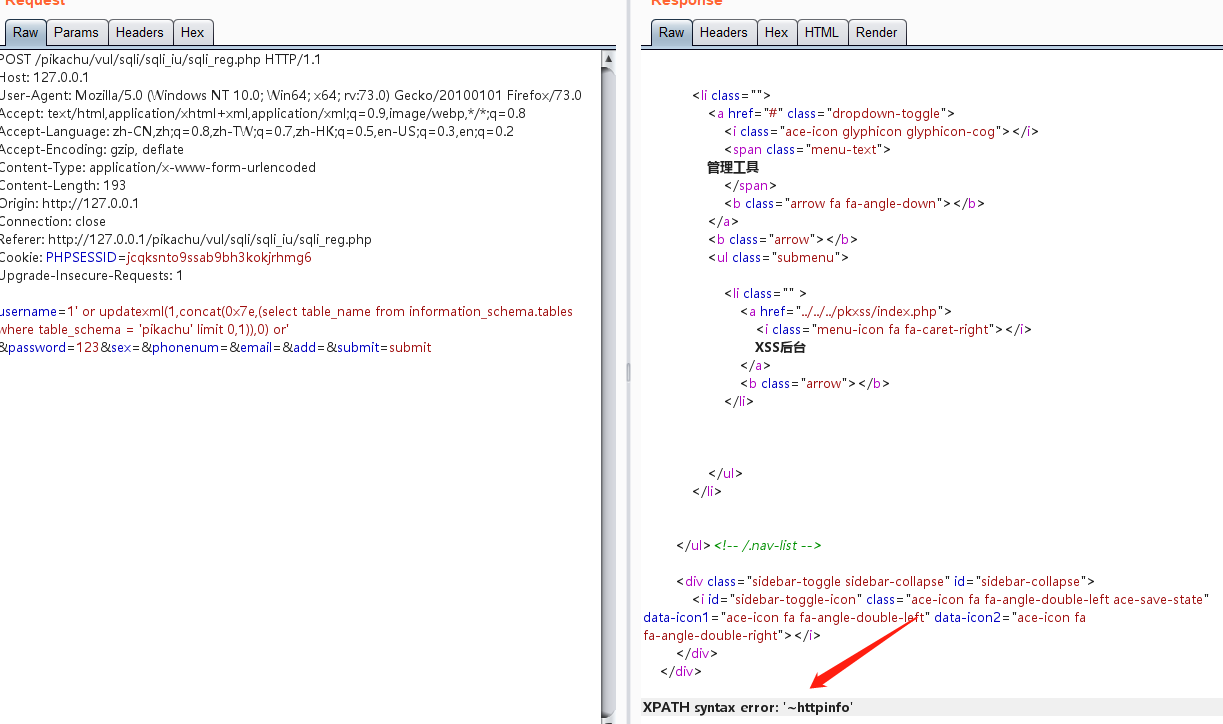This screenshot has height=724, width=1223.
Task: Click the Upgrade-Insecure-Requests: 1 line
Action: tap(91, 275)
